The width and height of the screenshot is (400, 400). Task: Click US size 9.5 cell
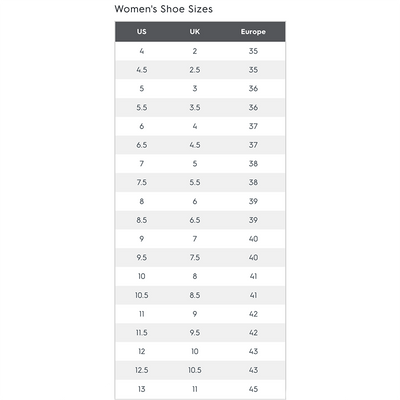(x=142, y=257)
